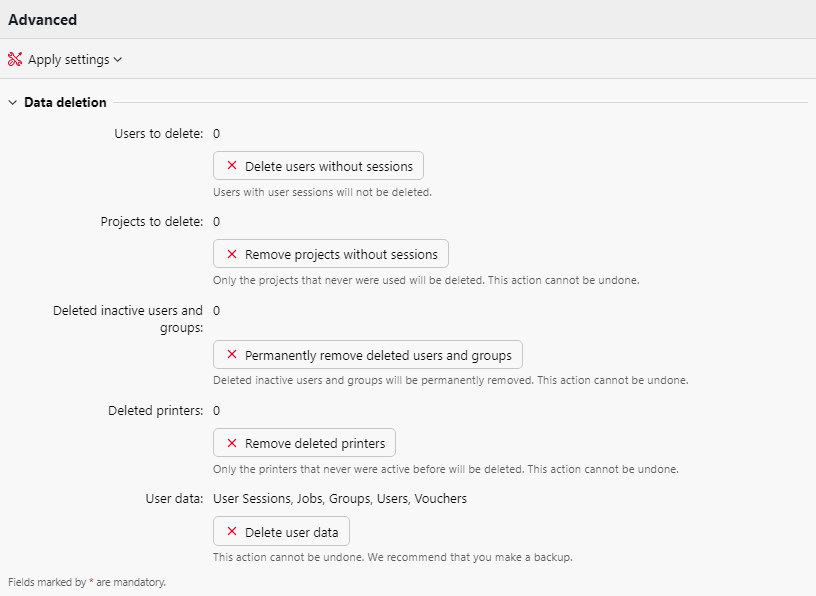Click the X icon on Remove projects without sessions

click(x=231, y=253)
